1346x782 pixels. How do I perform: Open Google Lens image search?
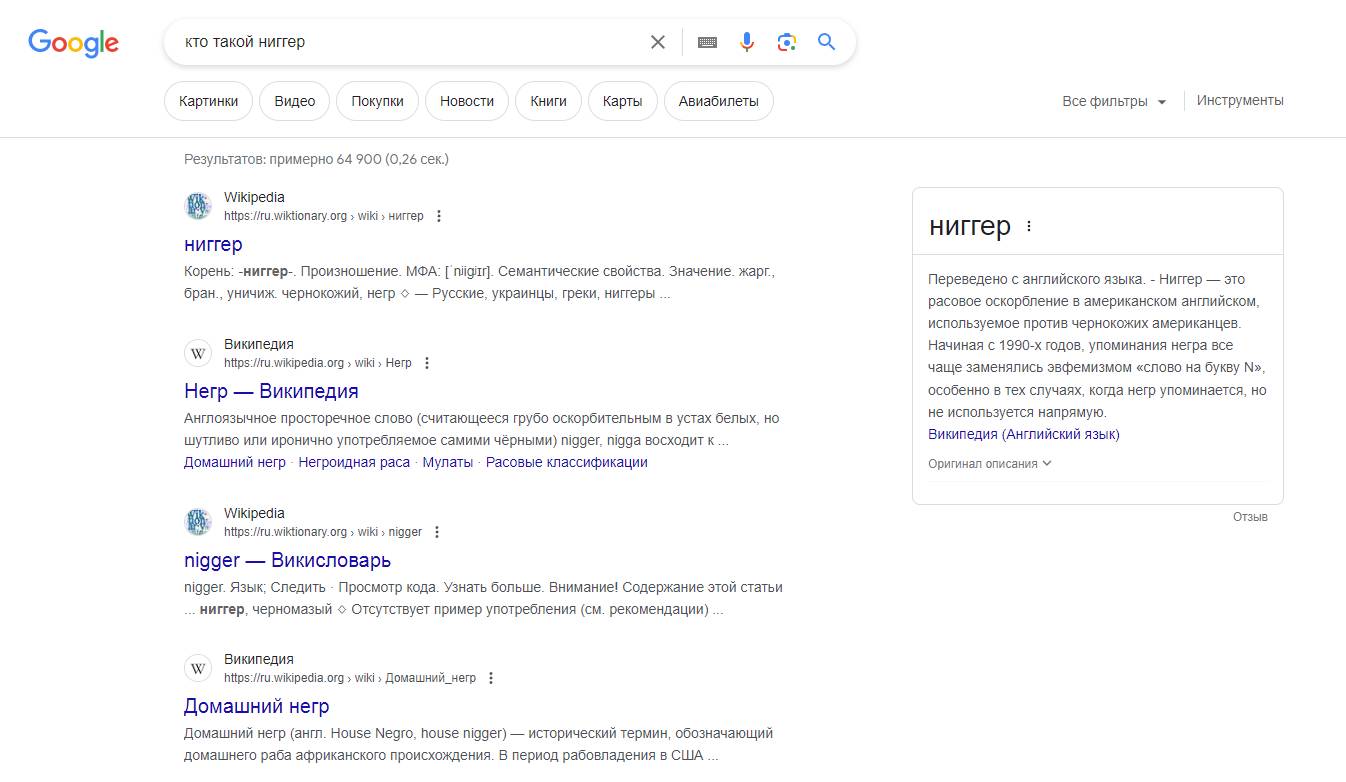pyautogui.click(x=787, y=42)
